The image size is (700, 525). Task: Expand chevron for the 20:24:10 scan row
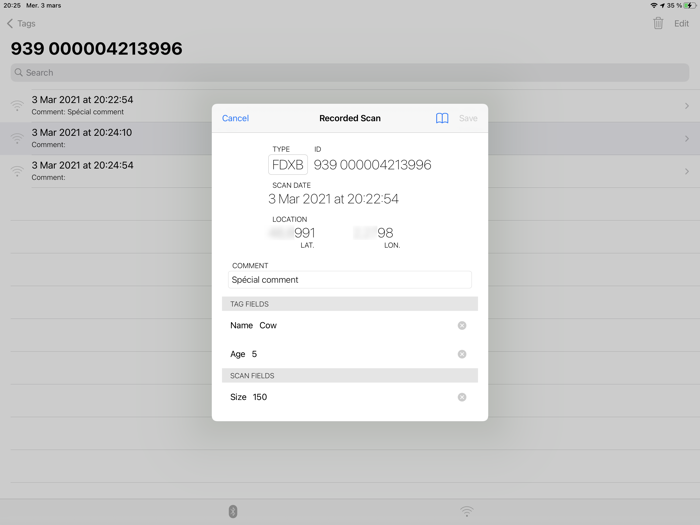point(687,139)
